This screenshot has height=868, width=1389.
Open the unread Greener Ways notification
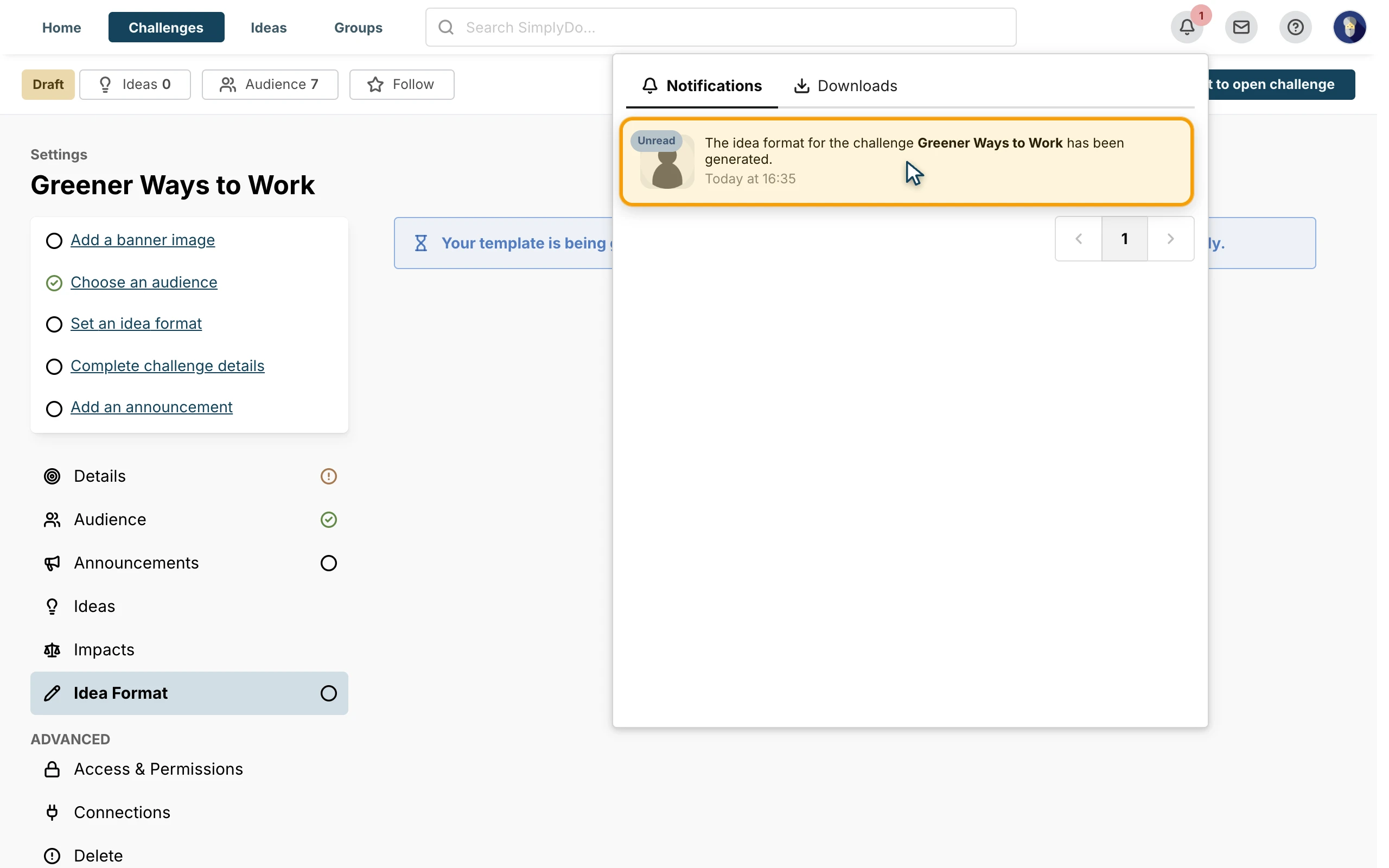906,161
